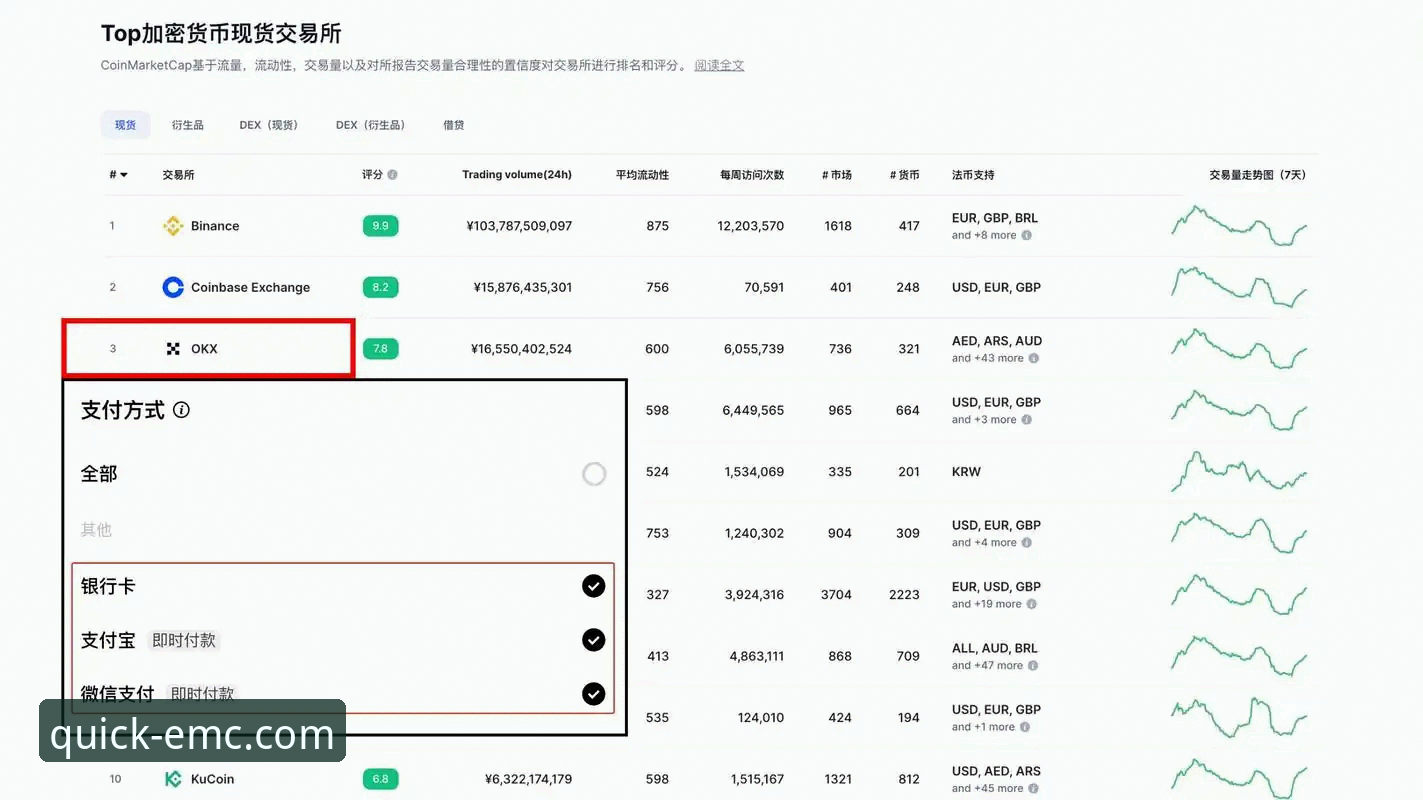Sort by 每周访问次数 column header
This screenshot has width=1423, height=800.
pos(752,175)
